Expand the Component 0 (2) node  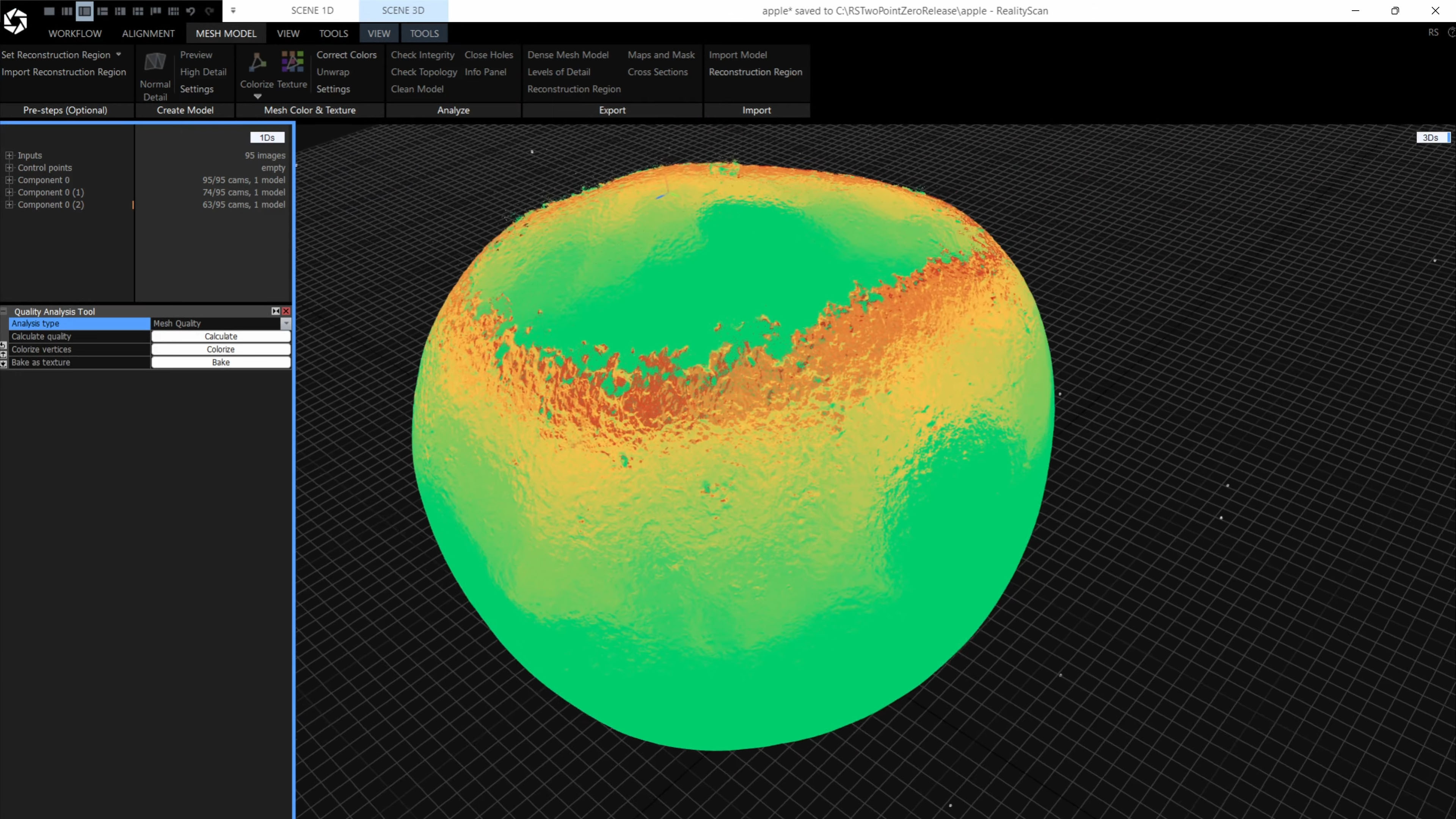coord(9,205)
